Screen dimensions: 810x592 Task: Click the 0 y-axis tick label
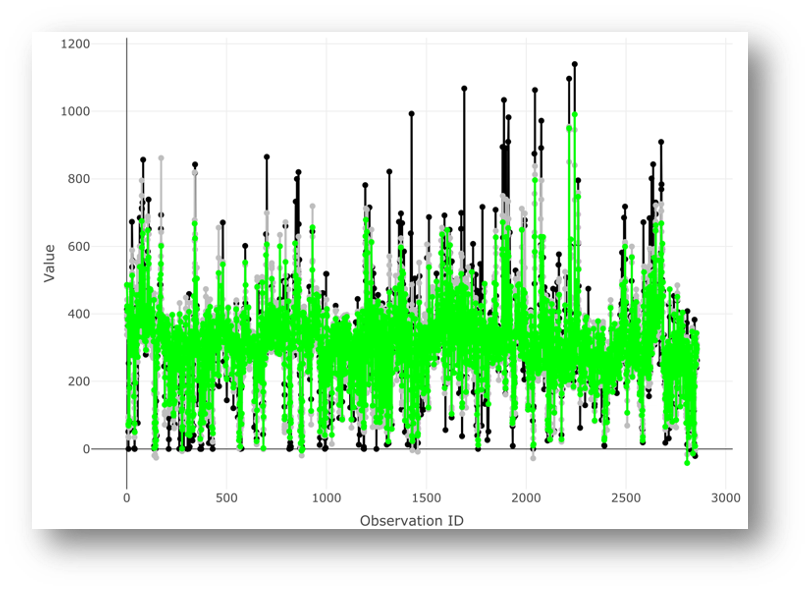[x=87, y=449]
